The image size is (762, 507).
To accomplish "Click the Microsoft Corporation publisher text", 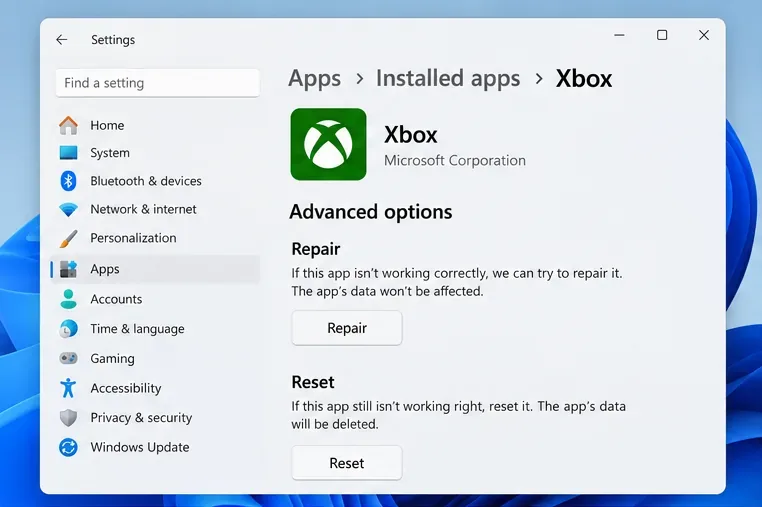I will (x=455, y=160).
